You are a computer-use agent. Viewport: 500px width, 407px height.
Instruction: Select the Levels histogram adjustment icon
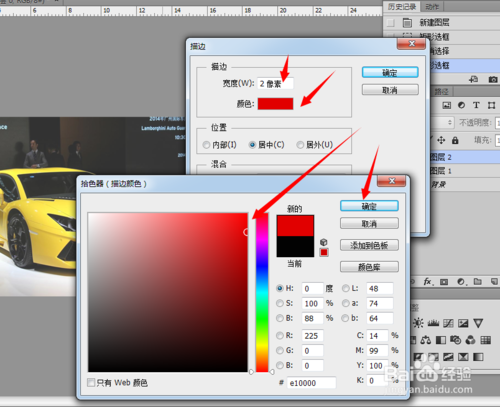[433, 323]
